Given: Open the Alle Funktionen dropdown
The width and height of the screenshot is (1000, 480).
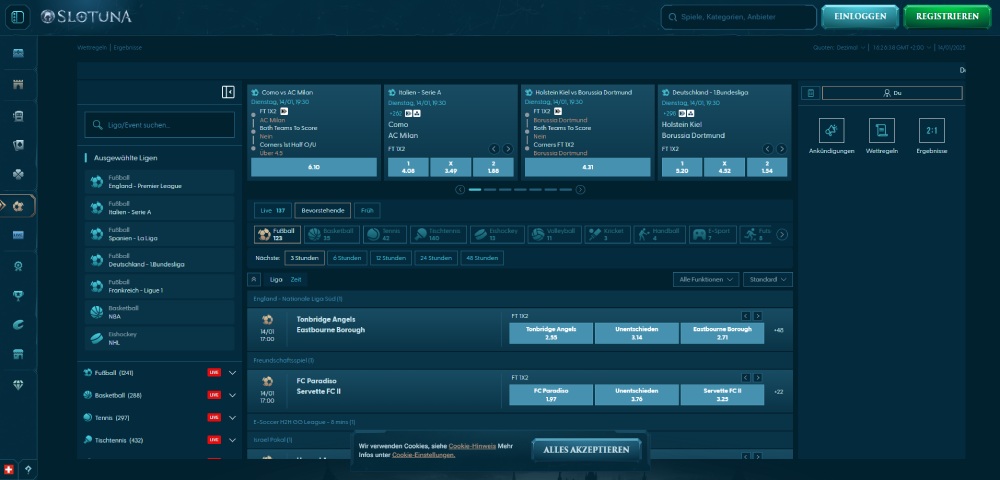Looking at the screenshot, I should 707,280.
